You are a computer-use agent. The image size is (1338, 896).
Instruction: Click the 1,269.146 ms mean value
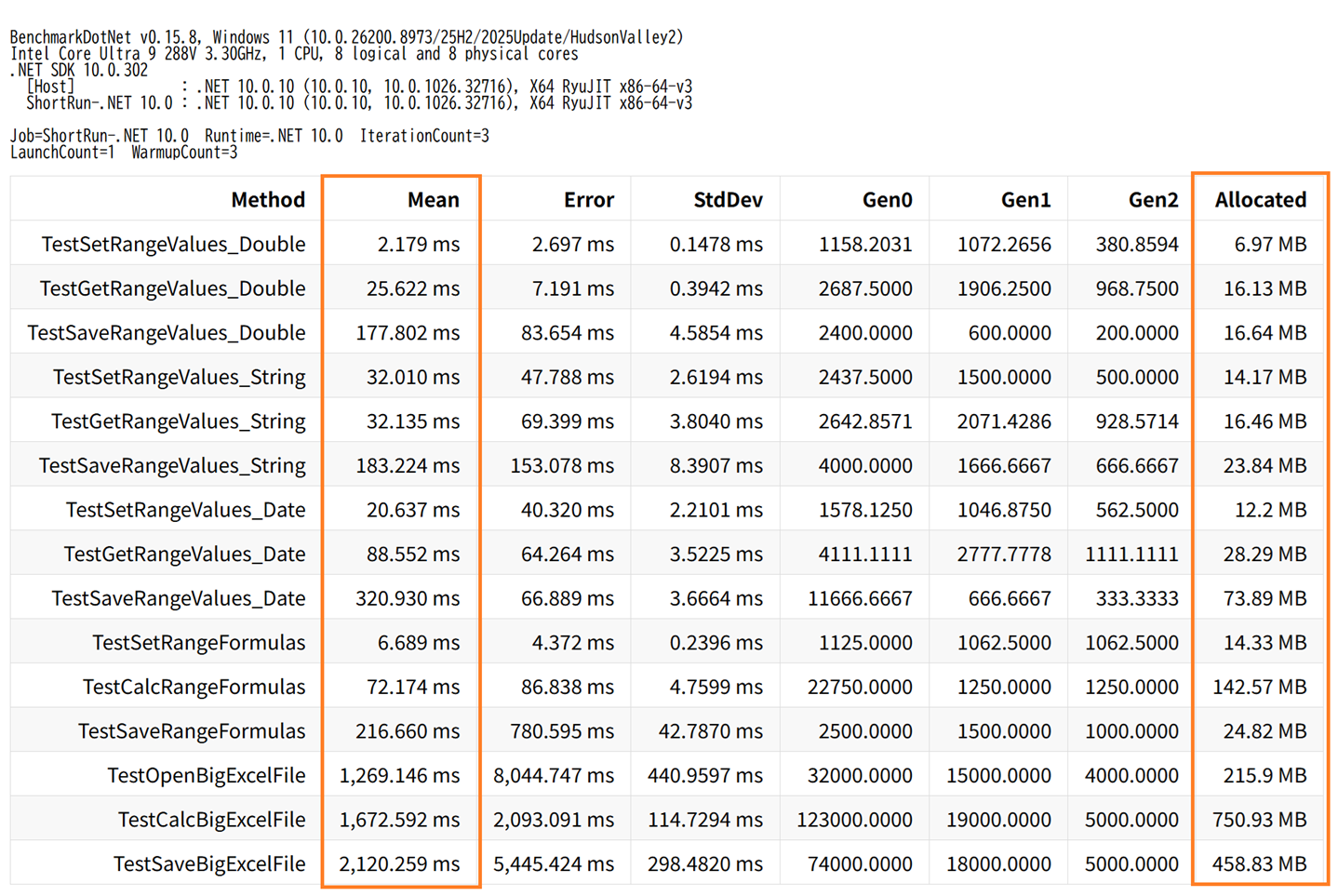[x=399, y=775]
